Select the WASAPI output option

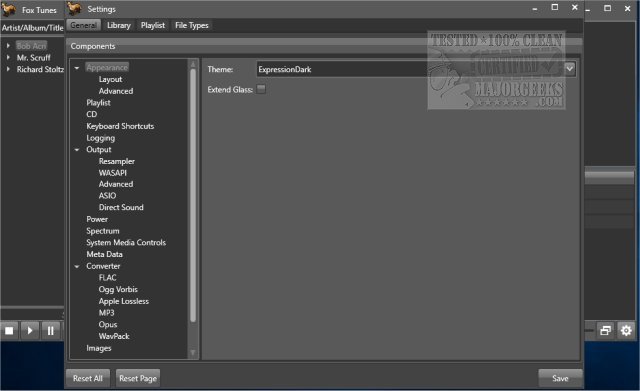pos(113,173)
